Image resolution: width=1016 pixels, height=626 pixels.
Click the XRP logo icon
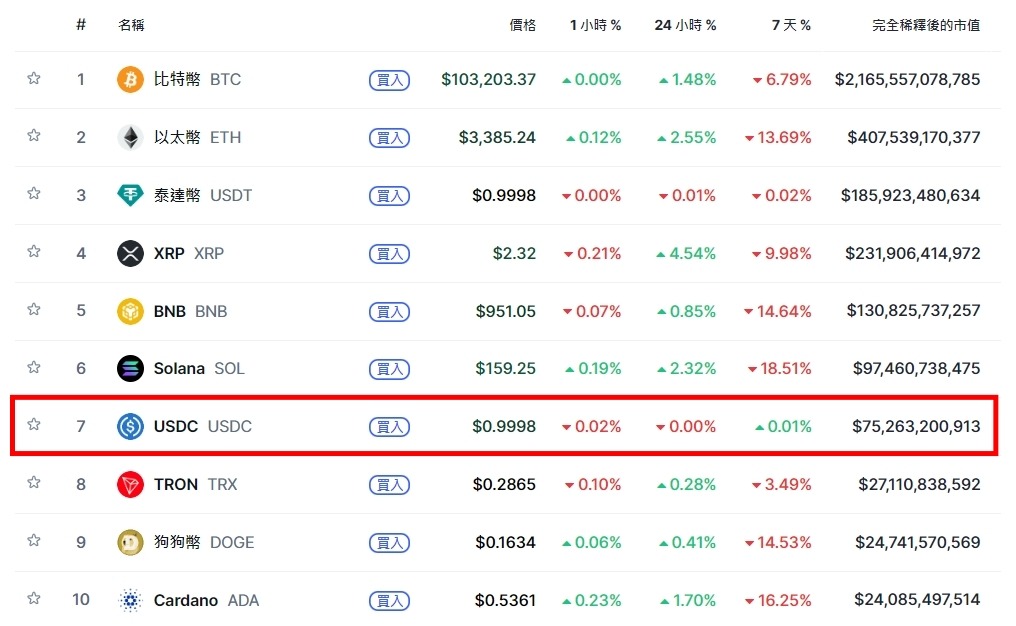point(129,253)
